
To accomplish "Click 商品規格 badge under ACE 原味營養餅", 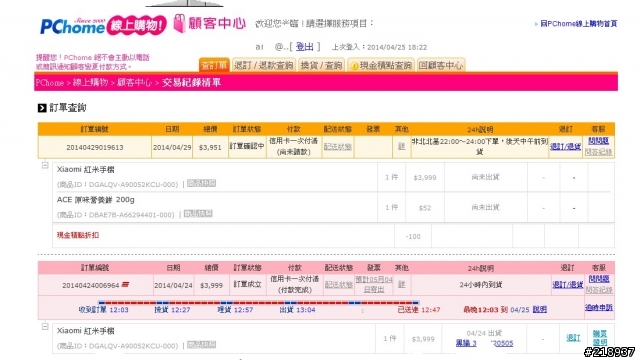I will click(x=198, y=213).
